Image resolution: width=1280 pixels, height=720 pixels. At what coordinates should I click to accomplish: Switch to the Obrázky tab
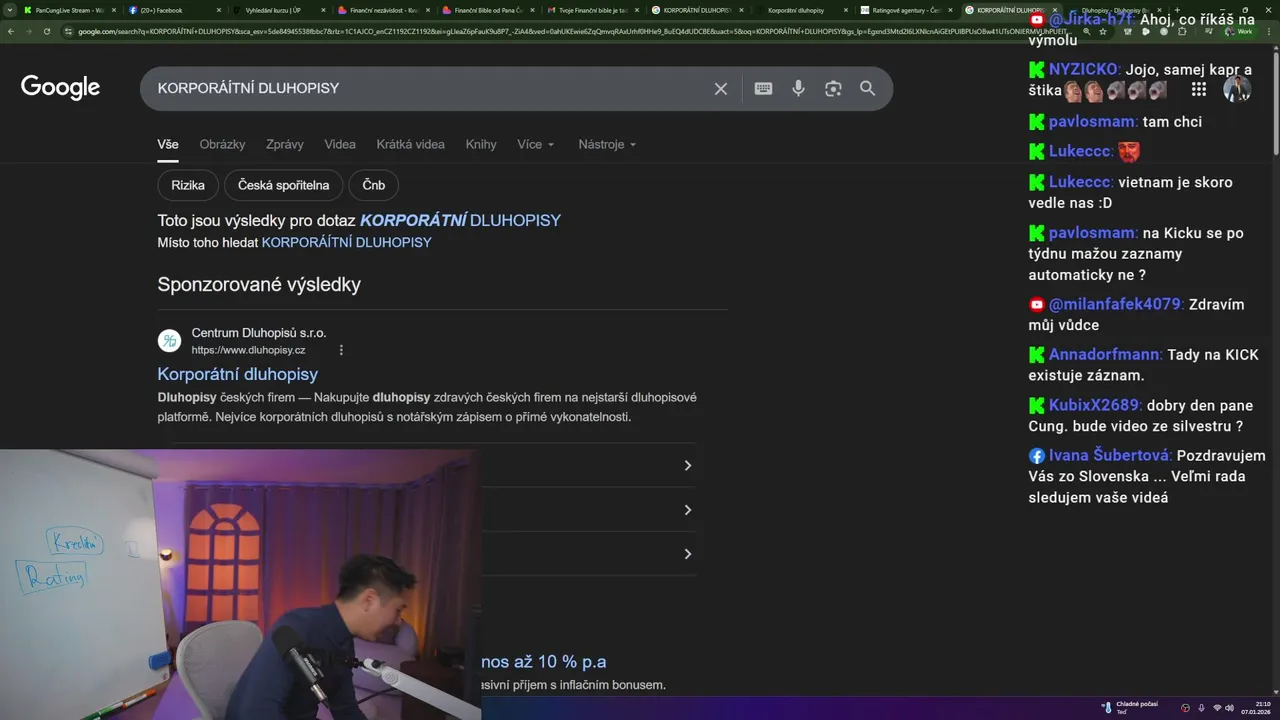[222, 144]
